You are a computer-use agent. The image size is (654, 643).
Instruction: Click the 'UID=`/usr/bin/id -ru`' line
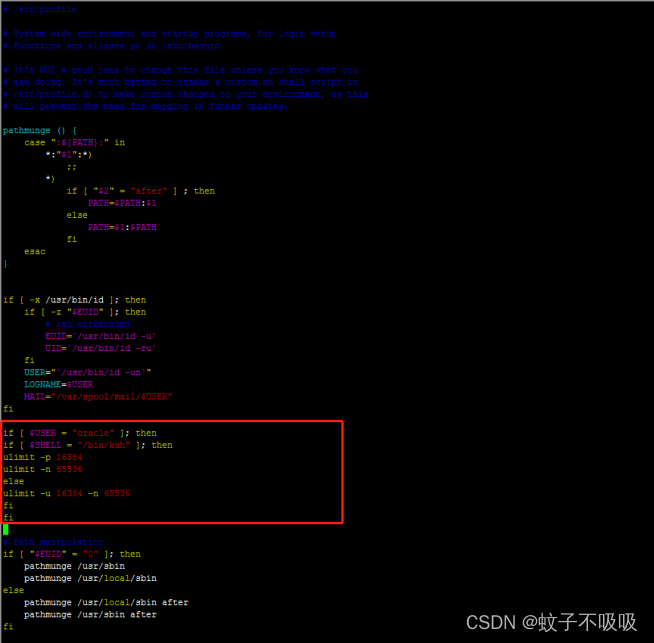click(101, 348)
